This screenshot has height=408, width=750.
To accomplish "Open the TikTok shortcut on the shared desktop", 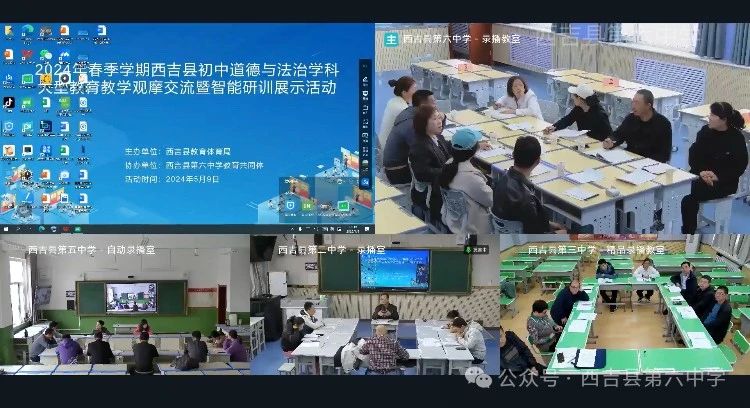I will pyautogui.click(x=9, y=102).
